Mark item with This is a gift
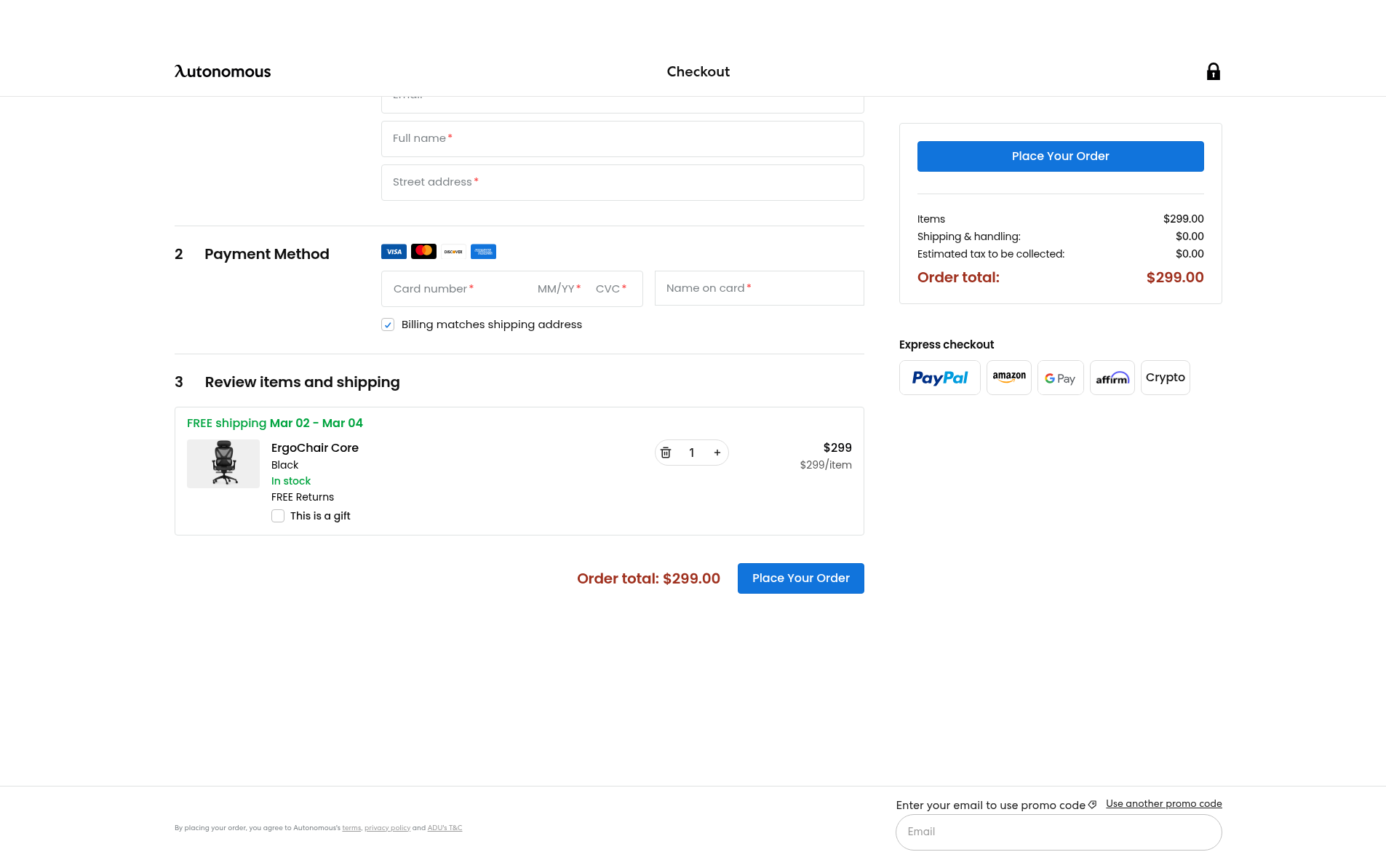The height and width of the screenshot is (868, 1386). [278, 516]
